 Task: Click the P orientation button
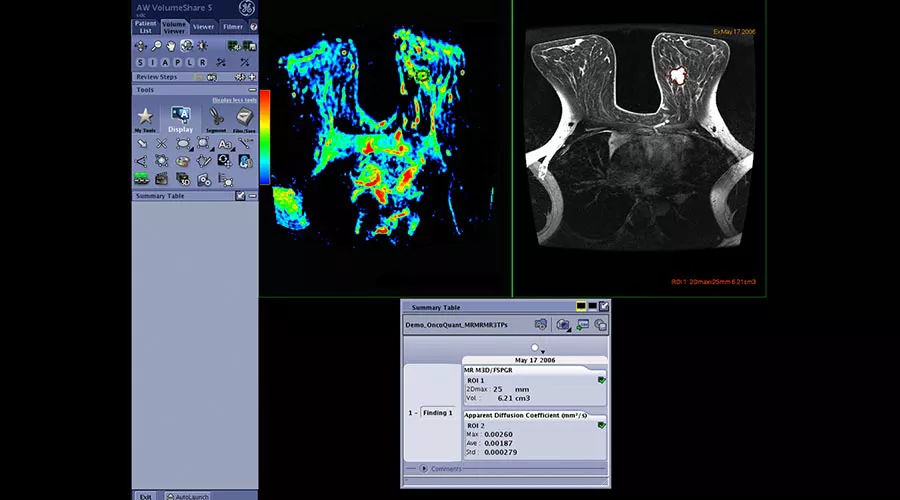tap(178, 62)
